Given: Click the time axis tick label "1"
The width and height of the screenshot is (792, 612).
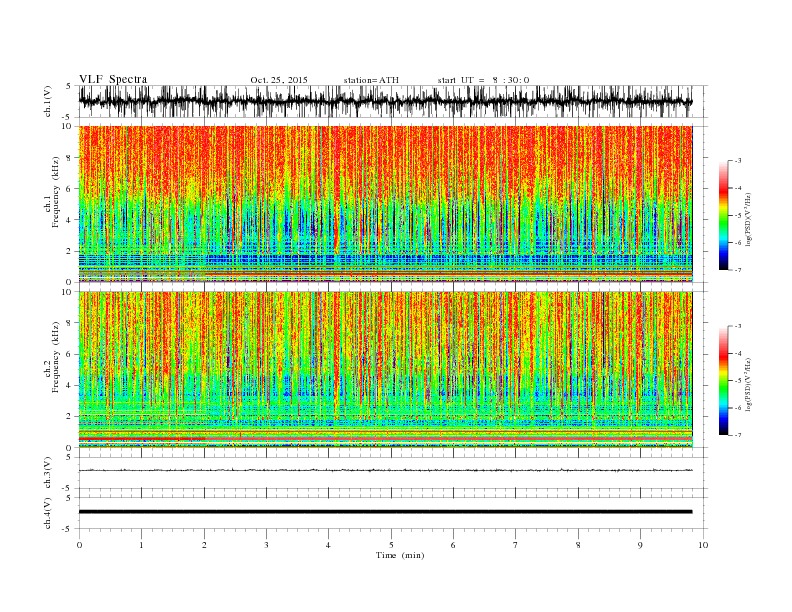Looking at the screenshot, I should click(x=141, y=545).
